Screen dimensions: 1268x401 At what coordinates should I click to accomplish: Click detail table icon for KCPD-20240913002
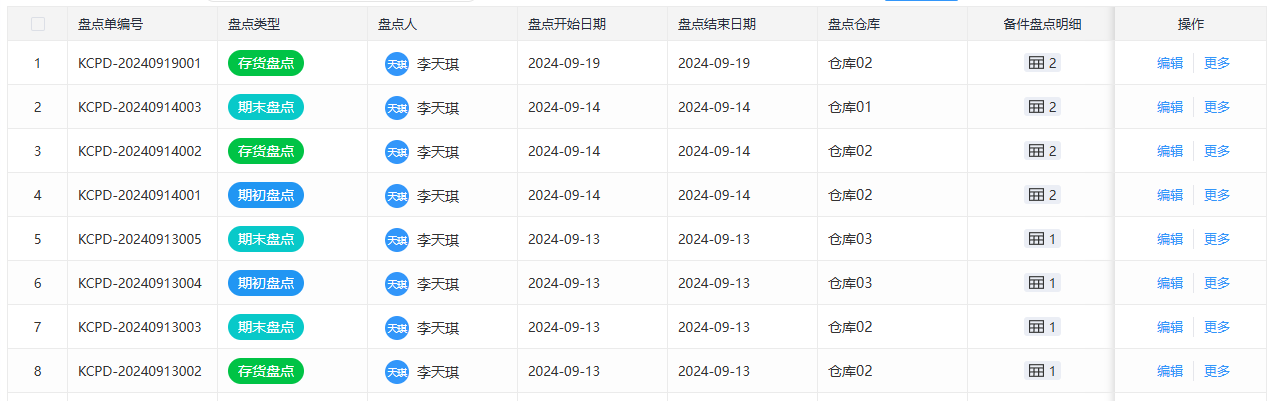[1036, 371]
